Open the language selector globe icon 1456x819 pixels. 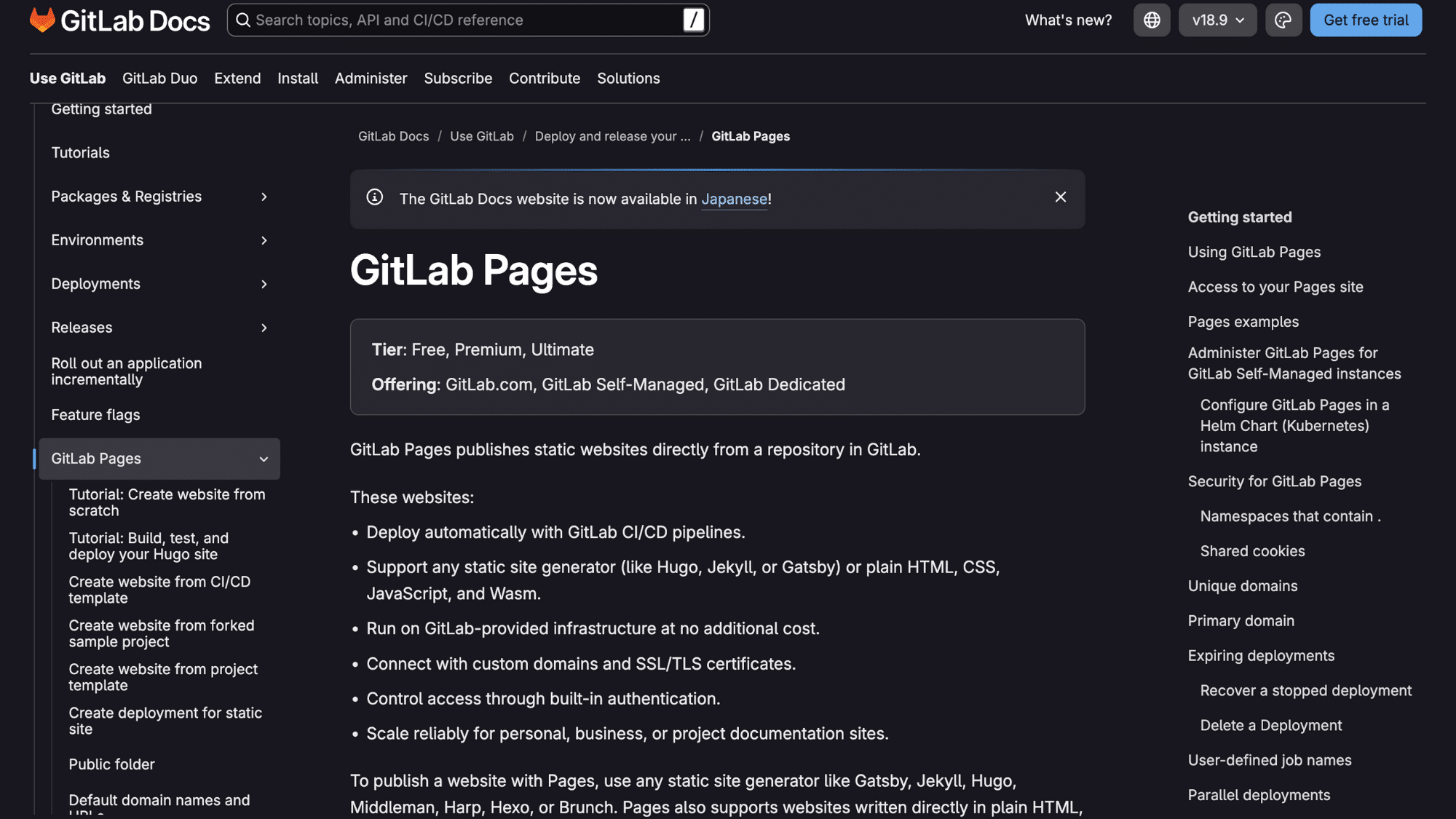tap(1151, 20)
